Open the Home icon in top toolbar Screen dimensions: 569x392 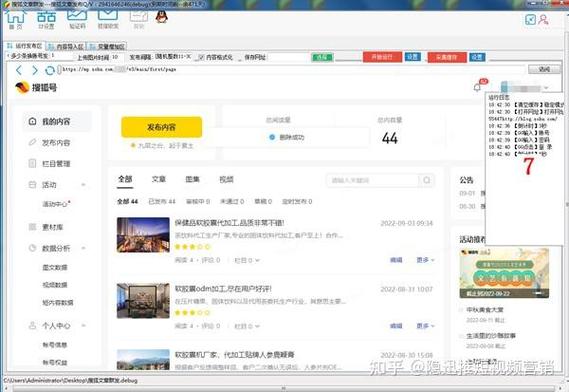(x=16, y=18)
